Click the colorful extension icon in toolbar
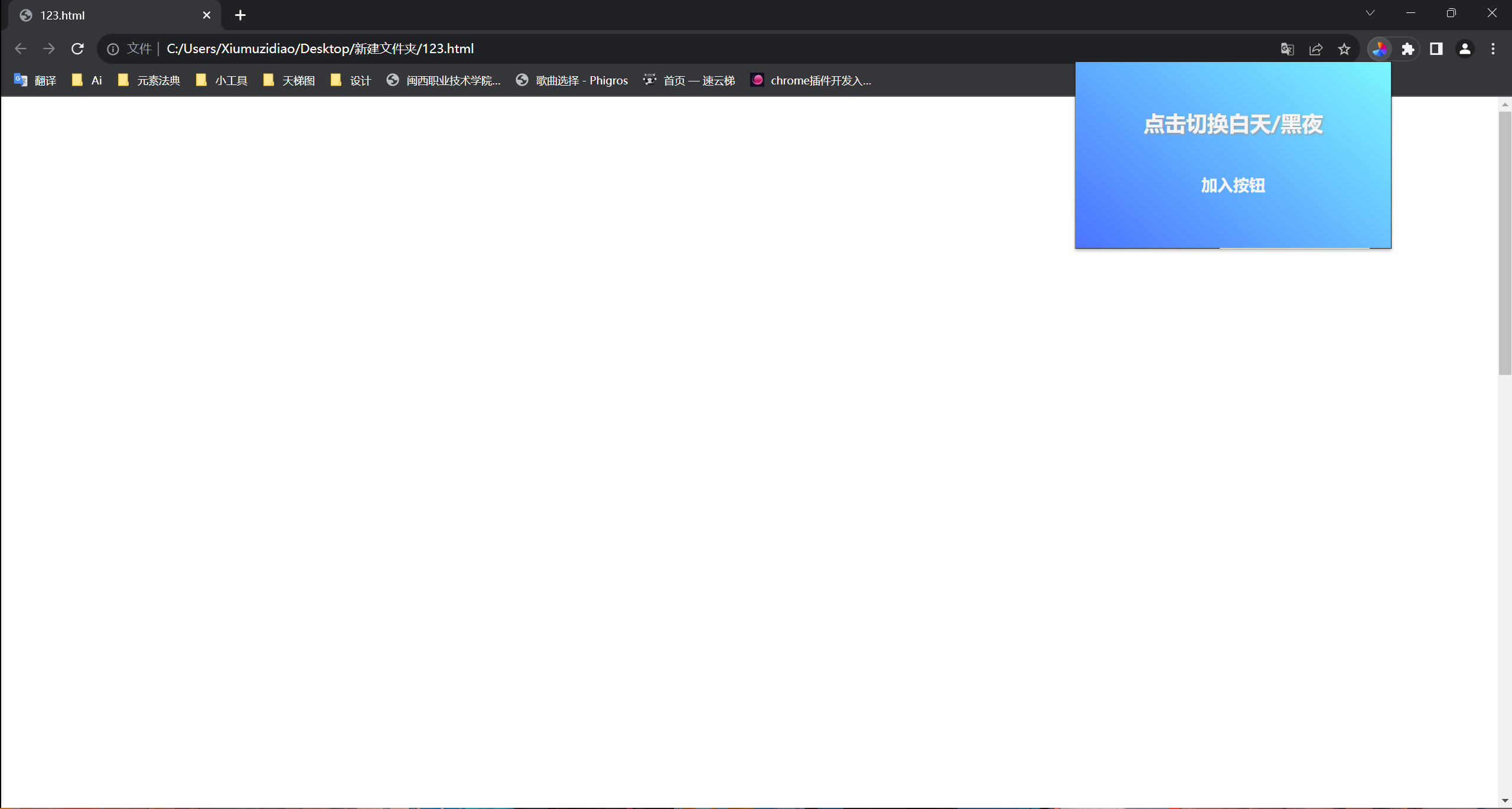The height and width of the screenshot is (809, 1512). [1379, 49]
